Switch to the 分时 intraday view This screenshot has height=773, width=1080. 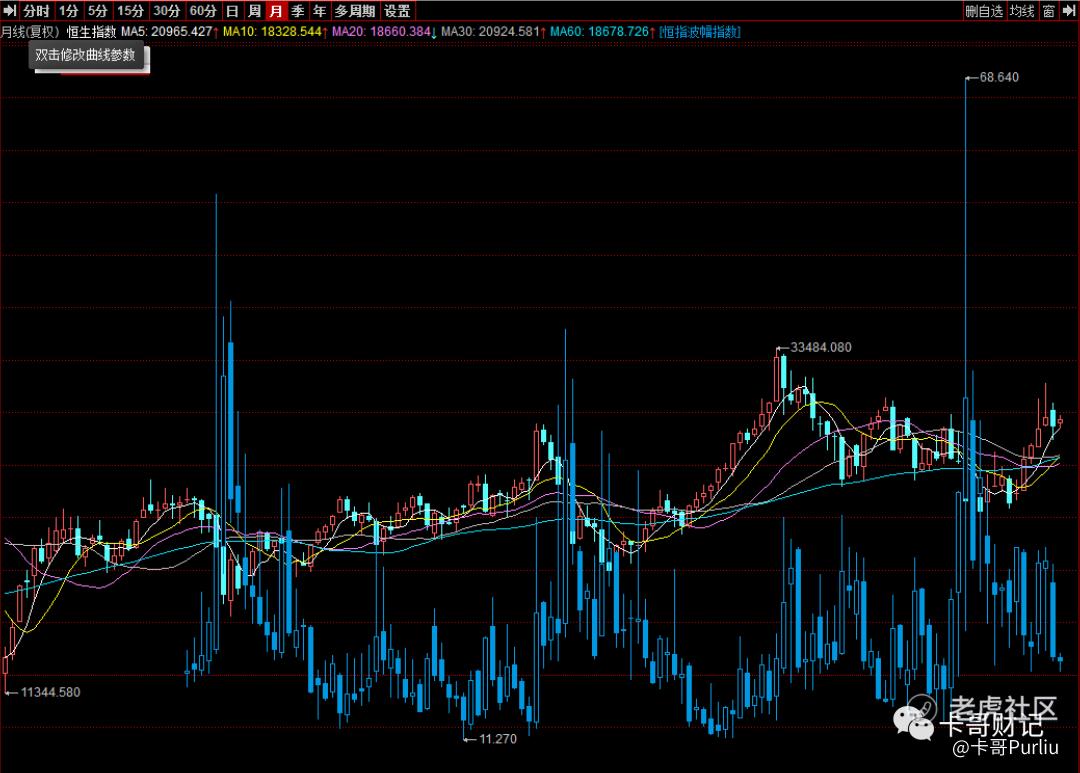[x=37, y=10]
